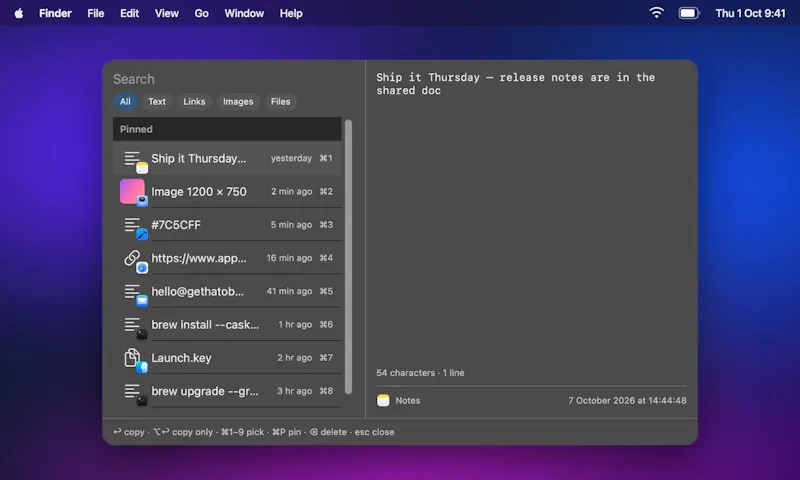Click the Notes source label
Image resolution: width=800 pixels, height=480 pixels.
(408, 400)
